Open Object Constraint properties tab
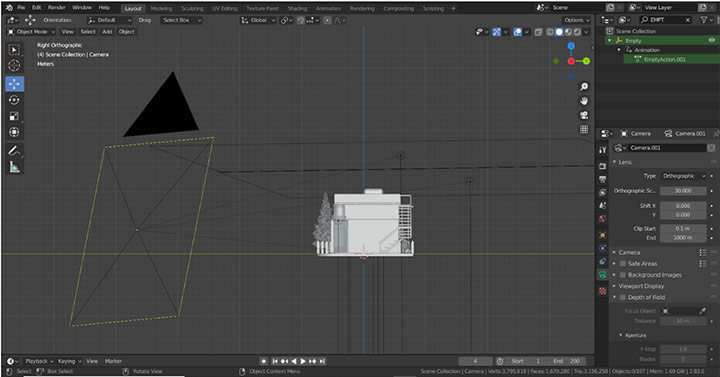Viewport: 720px width, 377px height. [x=603, y=261]
